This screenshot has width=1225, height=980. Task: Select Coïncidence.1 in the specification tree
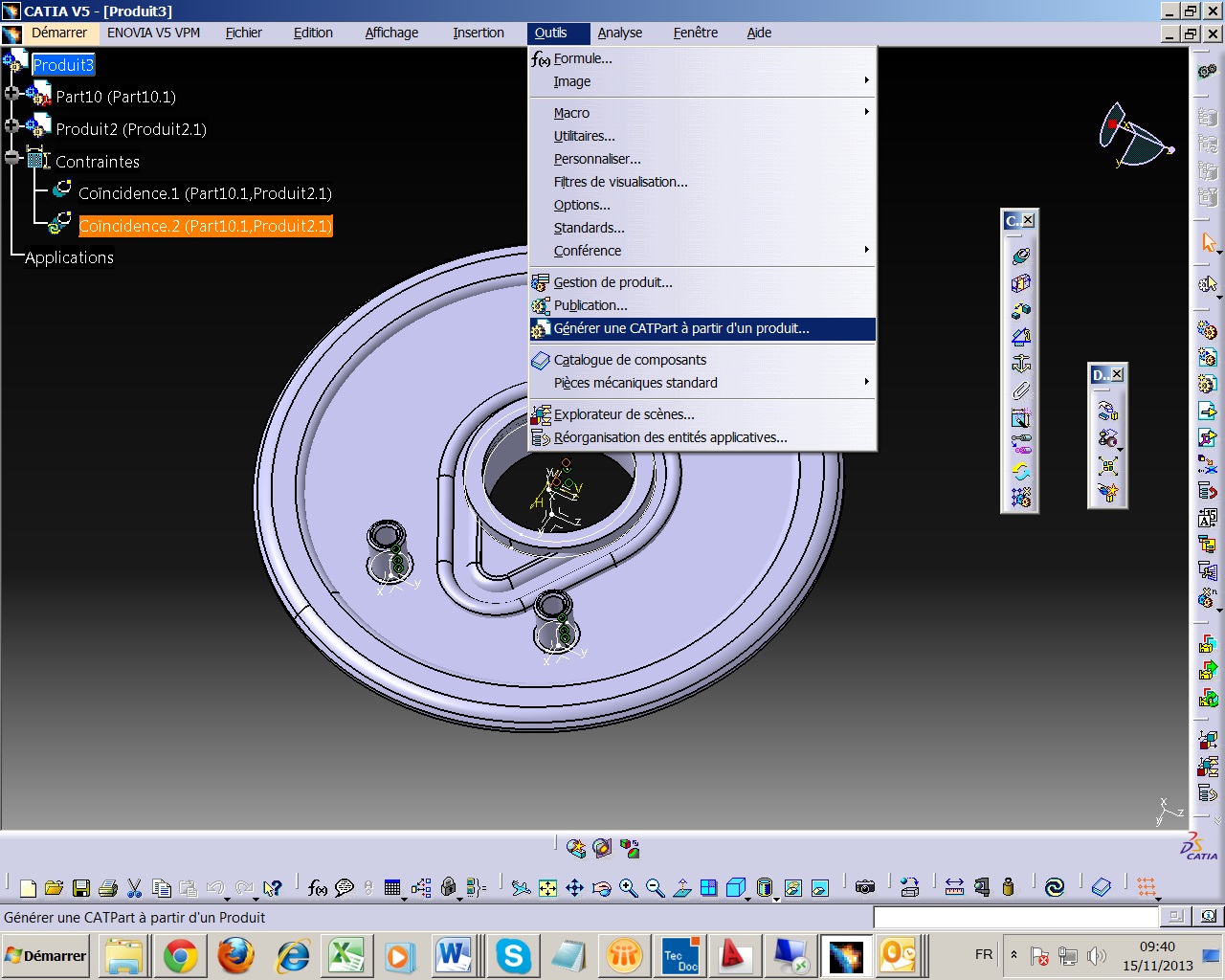tap(205, 193)
